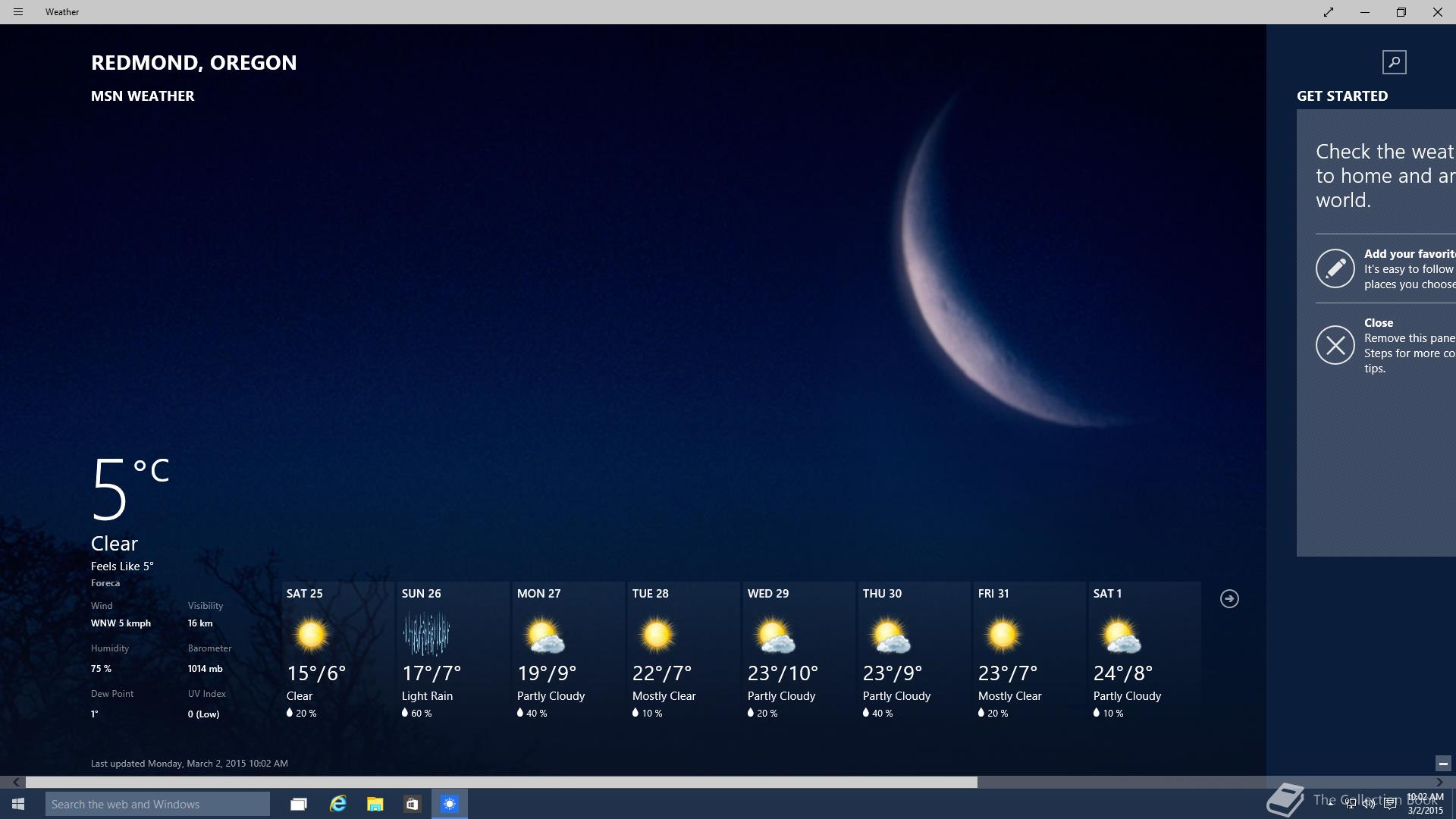Open Internet Explorer from the taskbar
1456x819 pixels.
(337, 804)
